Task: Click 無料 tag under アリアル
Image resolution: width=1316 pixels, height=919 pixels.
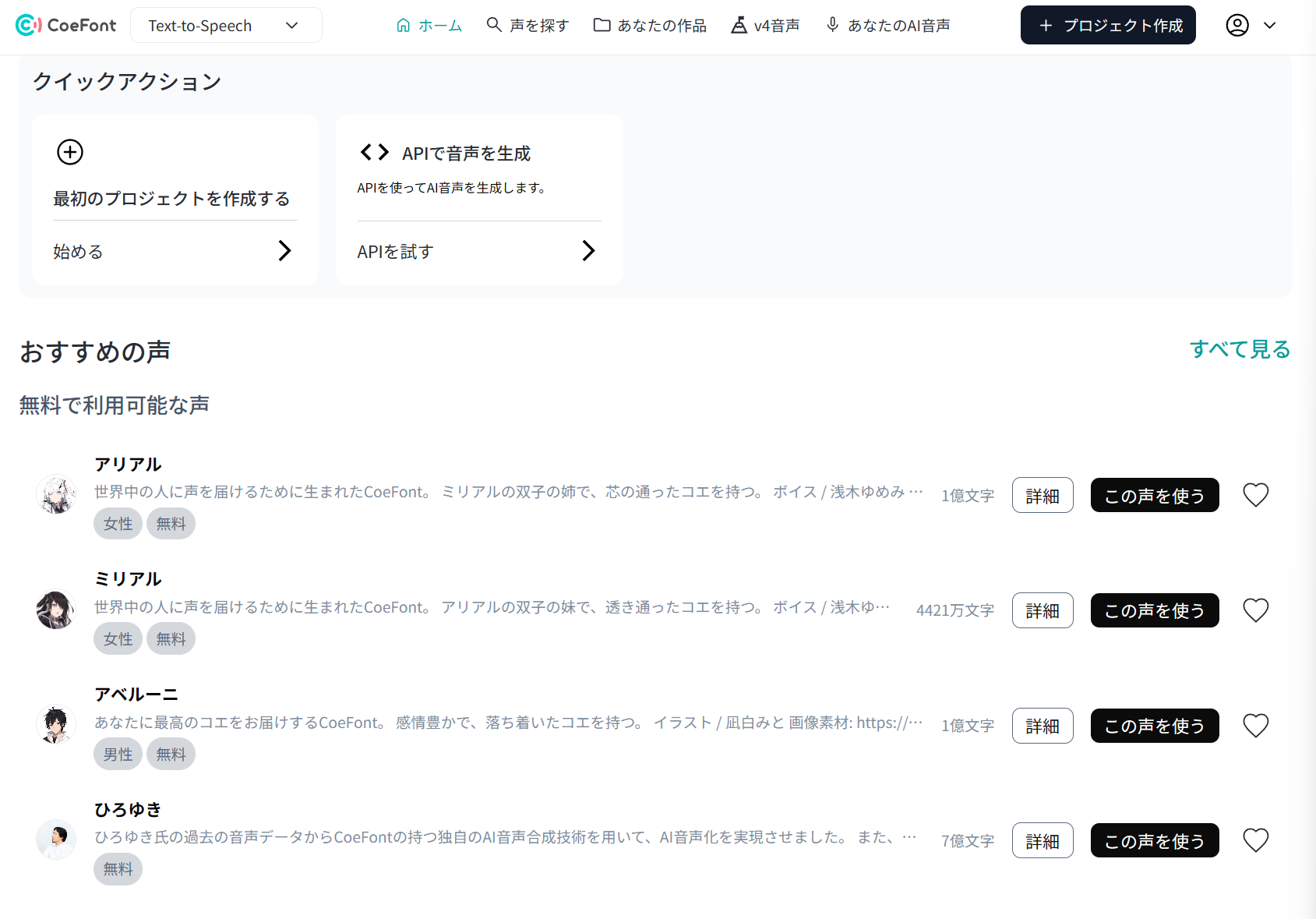Action: [x=171, y=524]
